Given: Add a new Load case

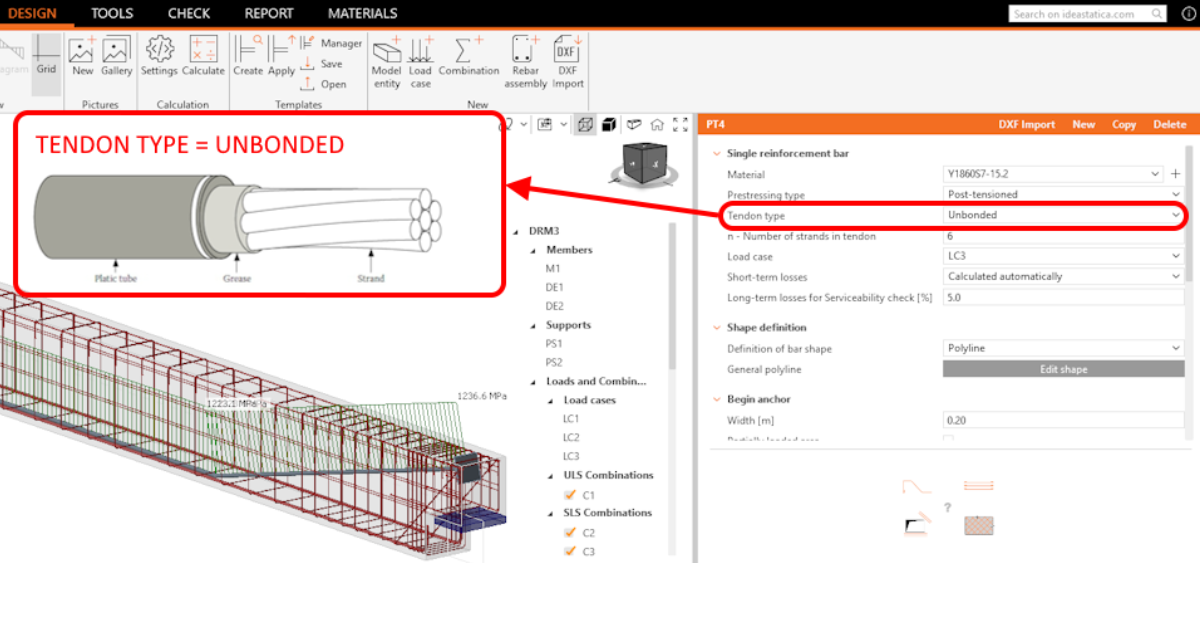Looking at the screenshot, I should pyautogui.click(x=420, y=62).
